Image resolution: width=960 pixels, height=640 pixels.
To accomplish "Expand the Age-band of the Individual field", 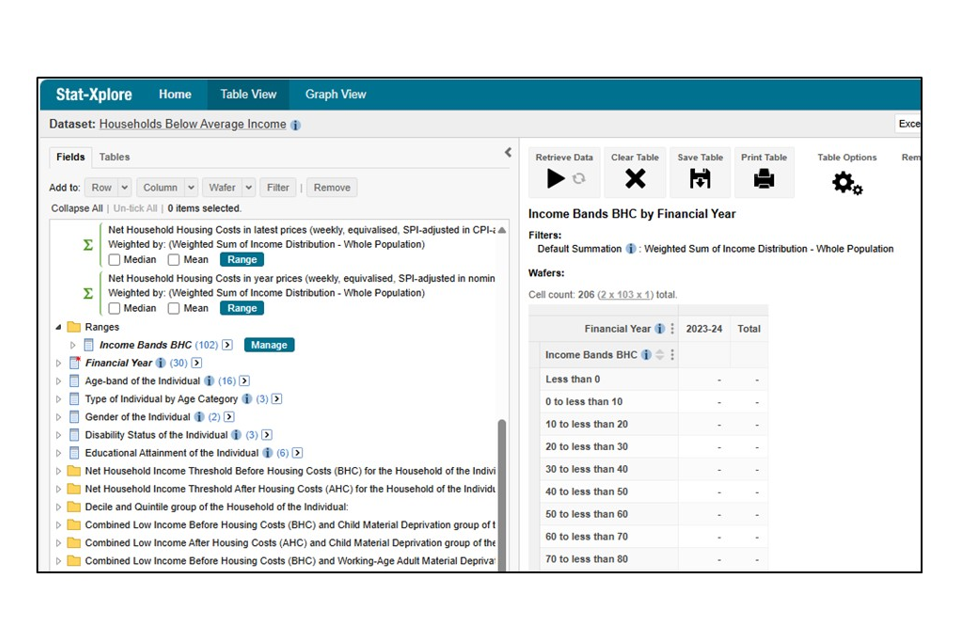I will pos(58,381).
